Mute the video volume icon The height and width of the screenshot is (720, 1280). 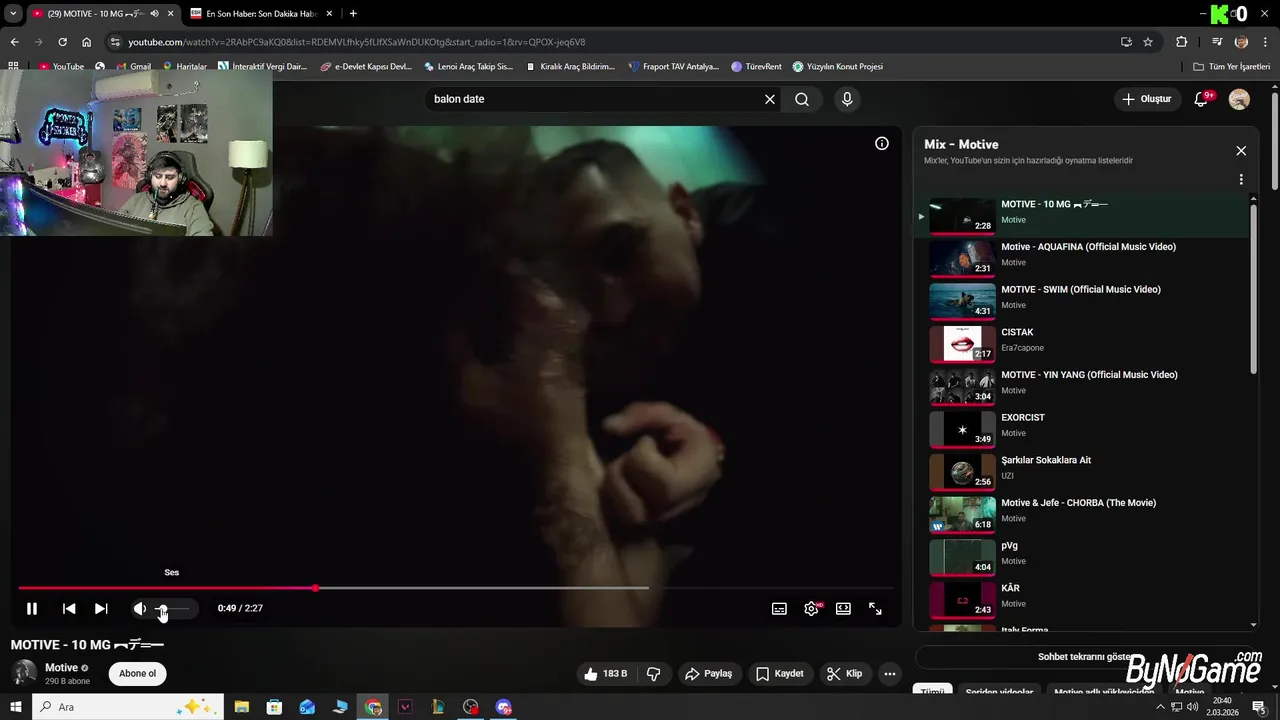pyautogui.click(x=140, y=608)
